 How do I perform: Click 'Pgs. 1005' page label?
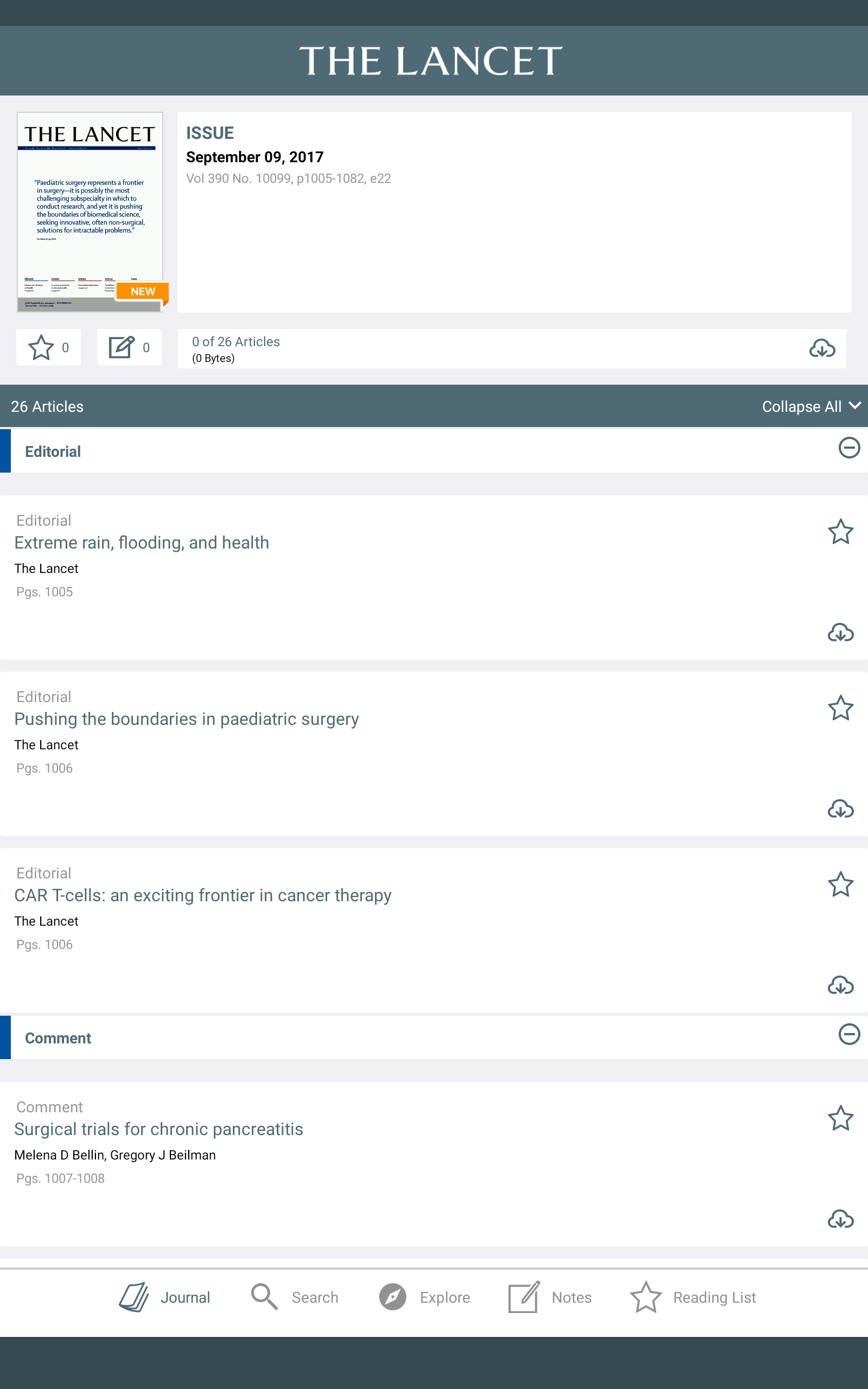pos(44,592)
